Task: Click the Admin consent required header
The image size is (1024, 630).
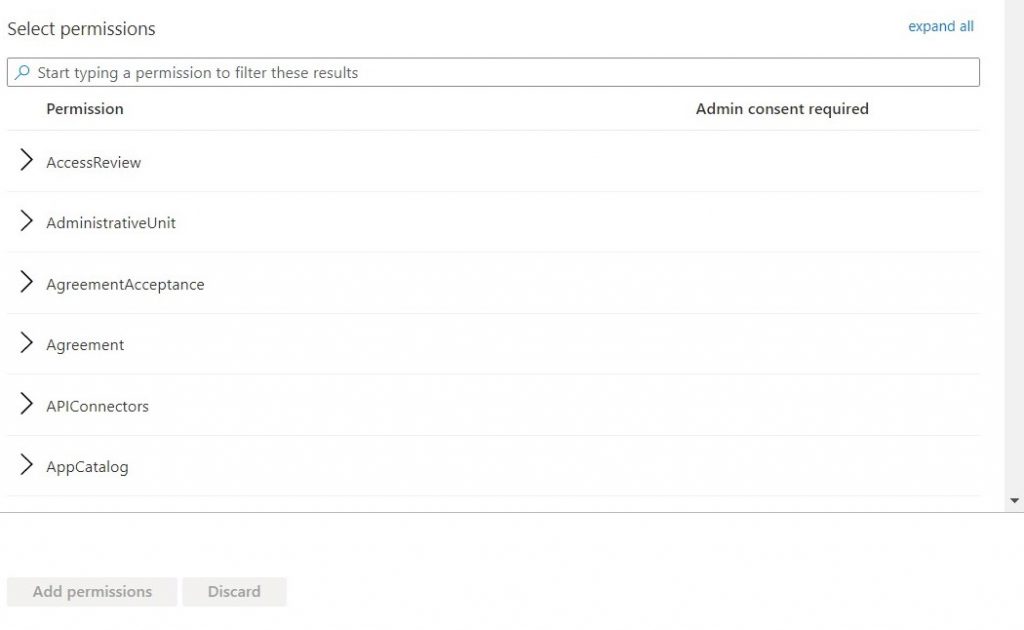Action: point(782,109)
